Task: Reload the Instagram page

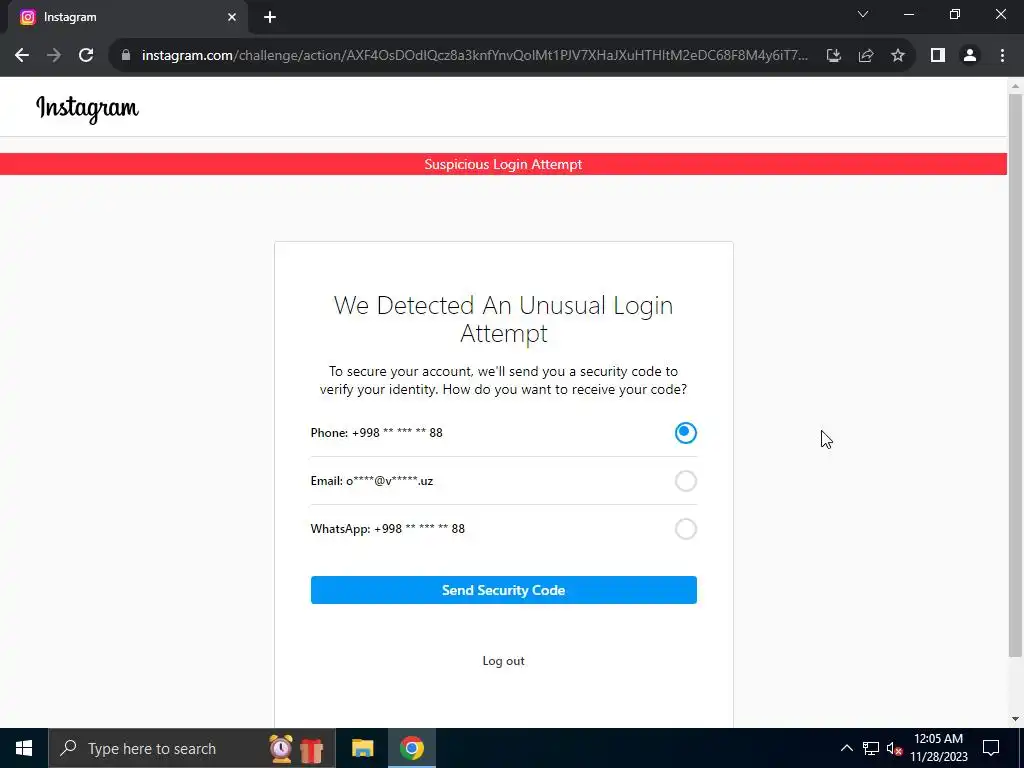Action: click(86, 56)
